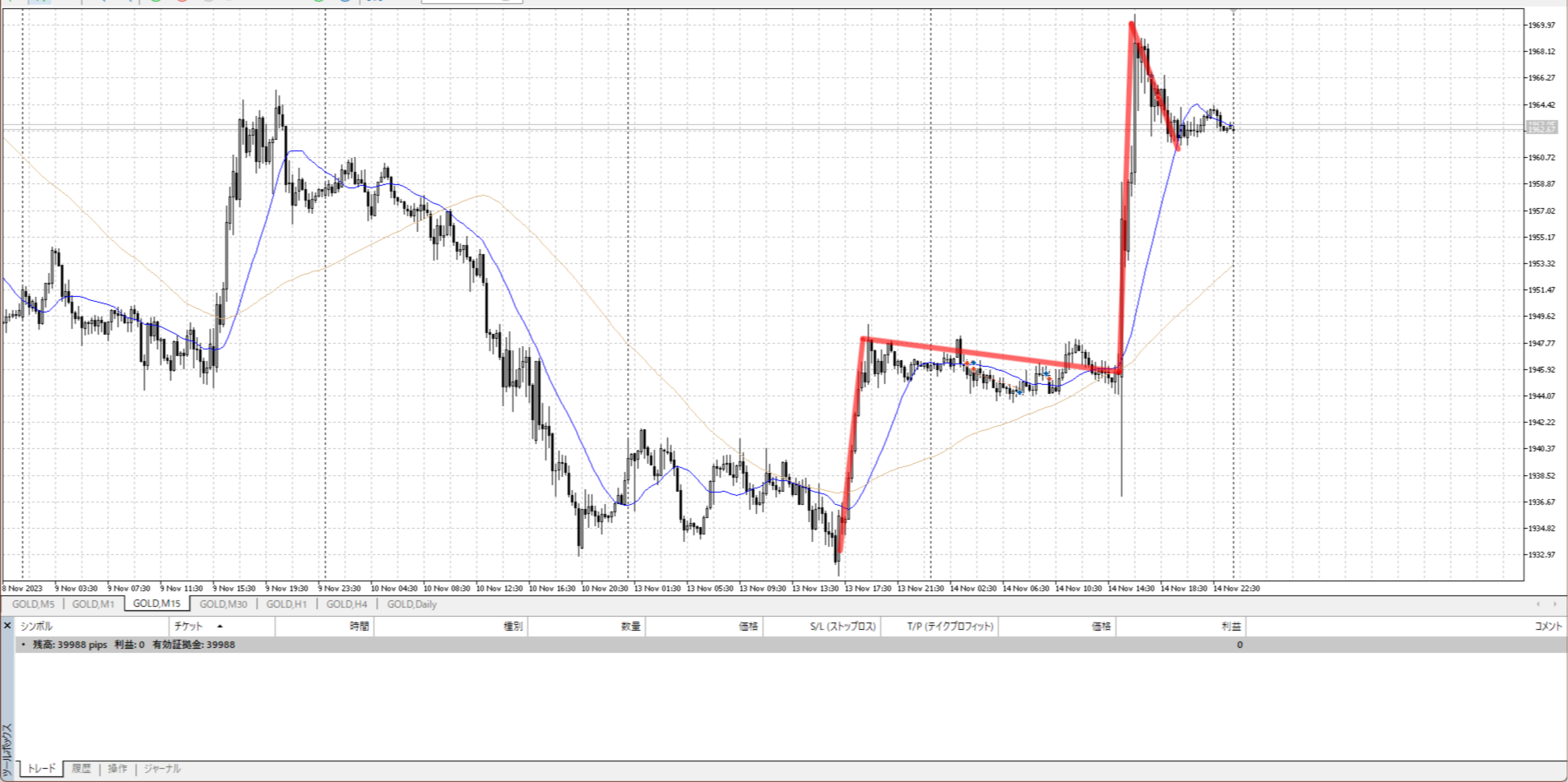Open the 操作 tab in the toolbox

[118, 769]
